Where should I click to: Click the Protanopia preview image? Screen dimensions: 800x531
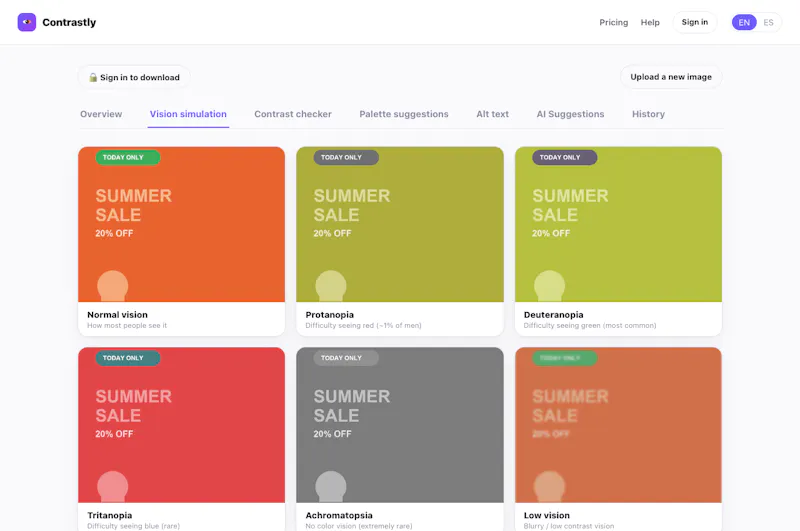tap(400, 224)
